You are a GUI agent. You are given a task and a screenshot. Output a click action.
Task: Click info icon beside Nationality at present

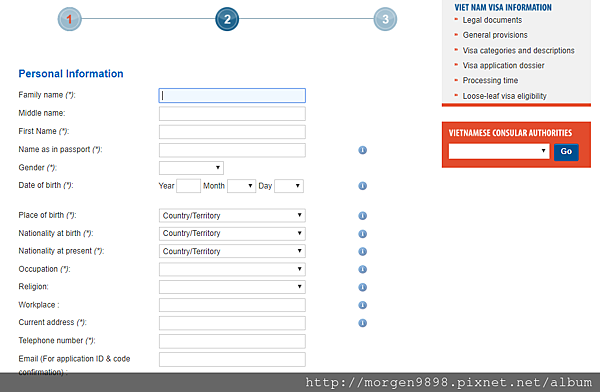pyautogui.click(x=362, y=251)
